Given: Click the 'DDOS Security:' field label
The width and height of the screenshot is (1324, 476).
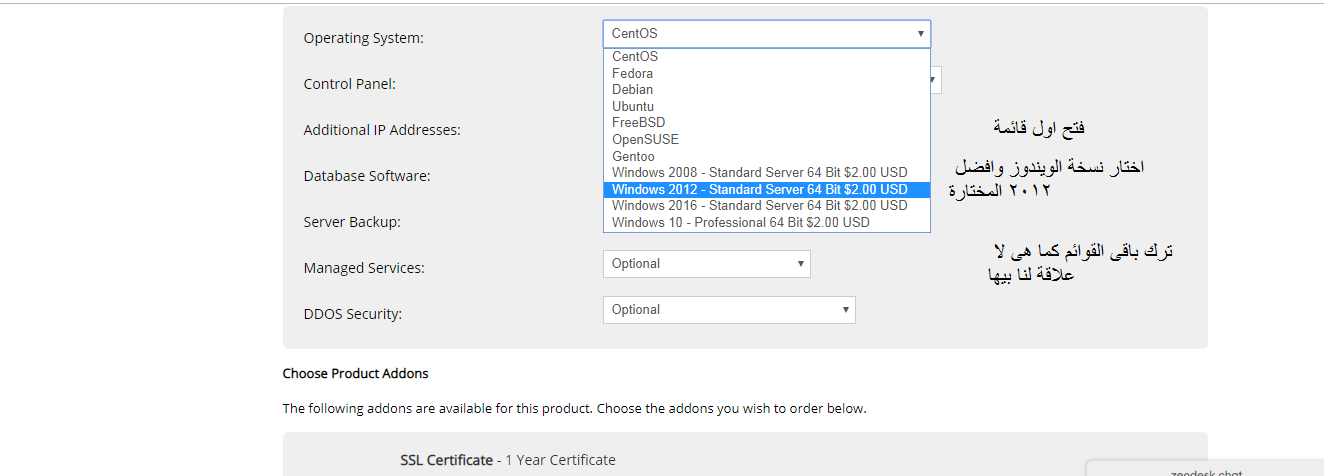Looking at the screenshot, I should coord(352,314).
